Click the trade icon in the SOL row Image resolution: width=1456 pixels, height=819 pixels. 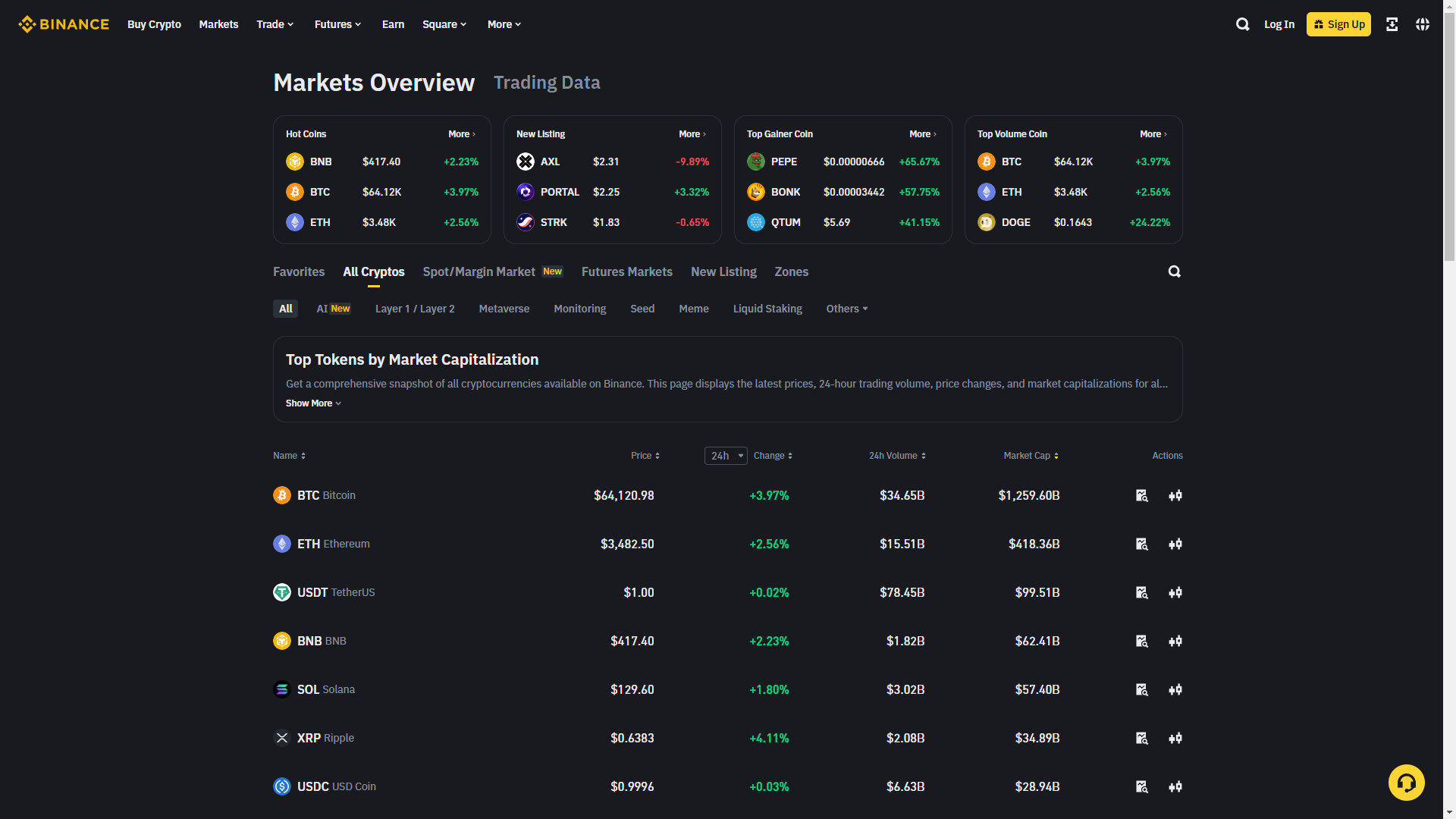(1175, 689)
